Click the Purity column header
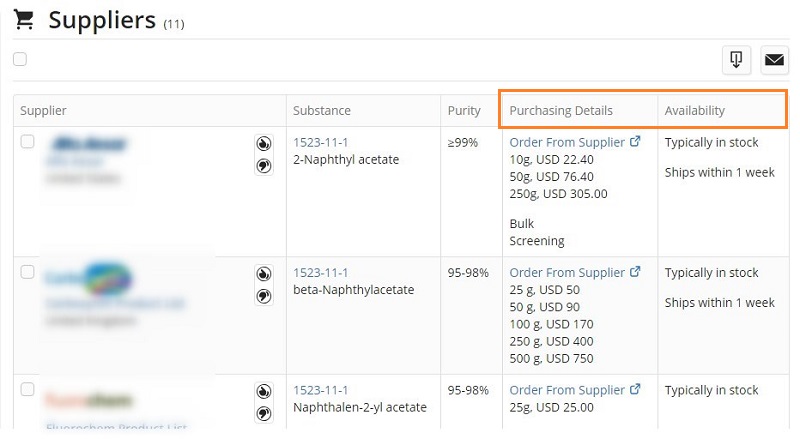The image size is (800, 439). [x=464, y=111]
